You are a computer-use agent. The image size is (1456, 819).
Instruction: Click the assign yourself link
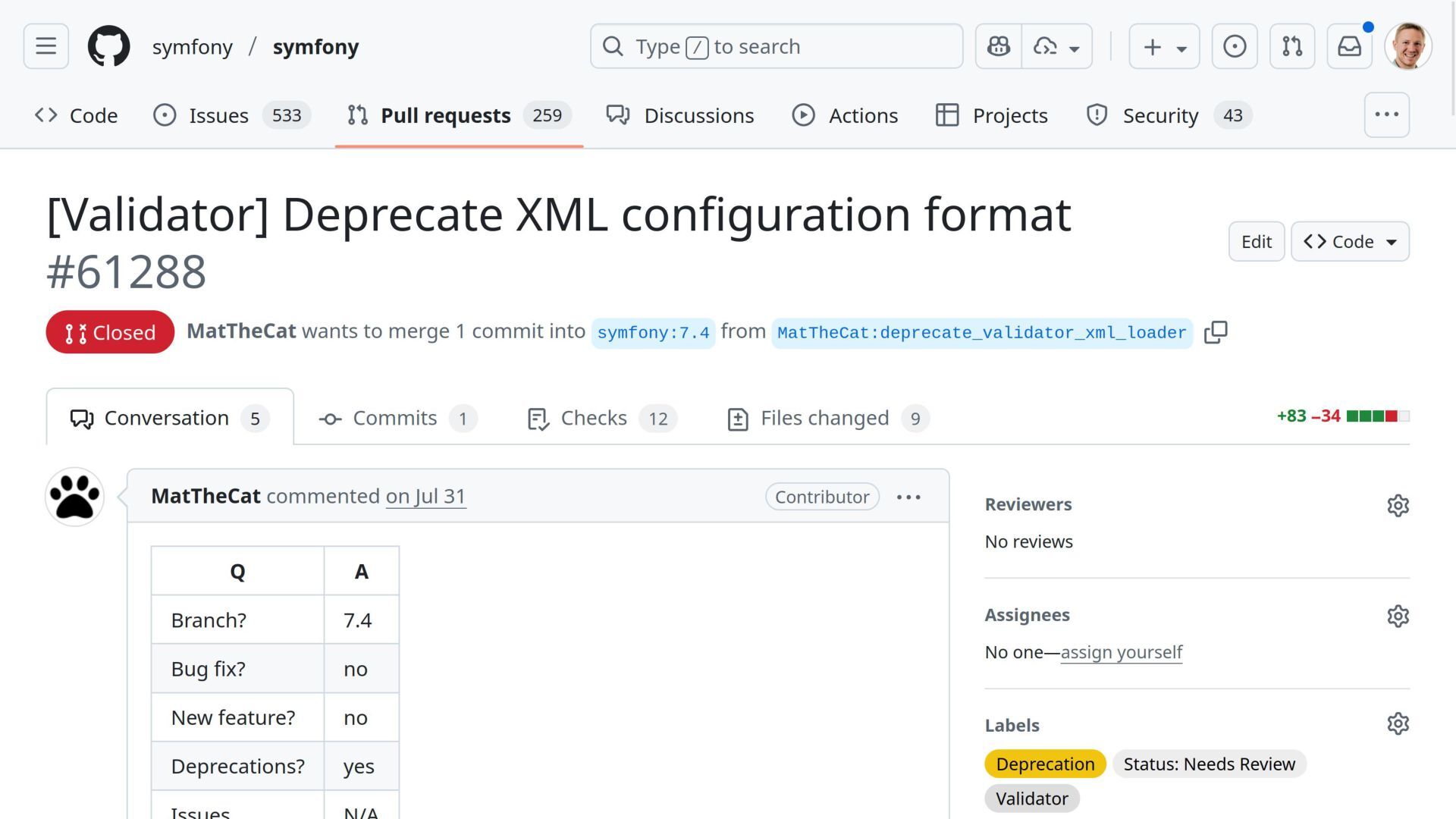pyautogui.click(x=1121, y=652)
